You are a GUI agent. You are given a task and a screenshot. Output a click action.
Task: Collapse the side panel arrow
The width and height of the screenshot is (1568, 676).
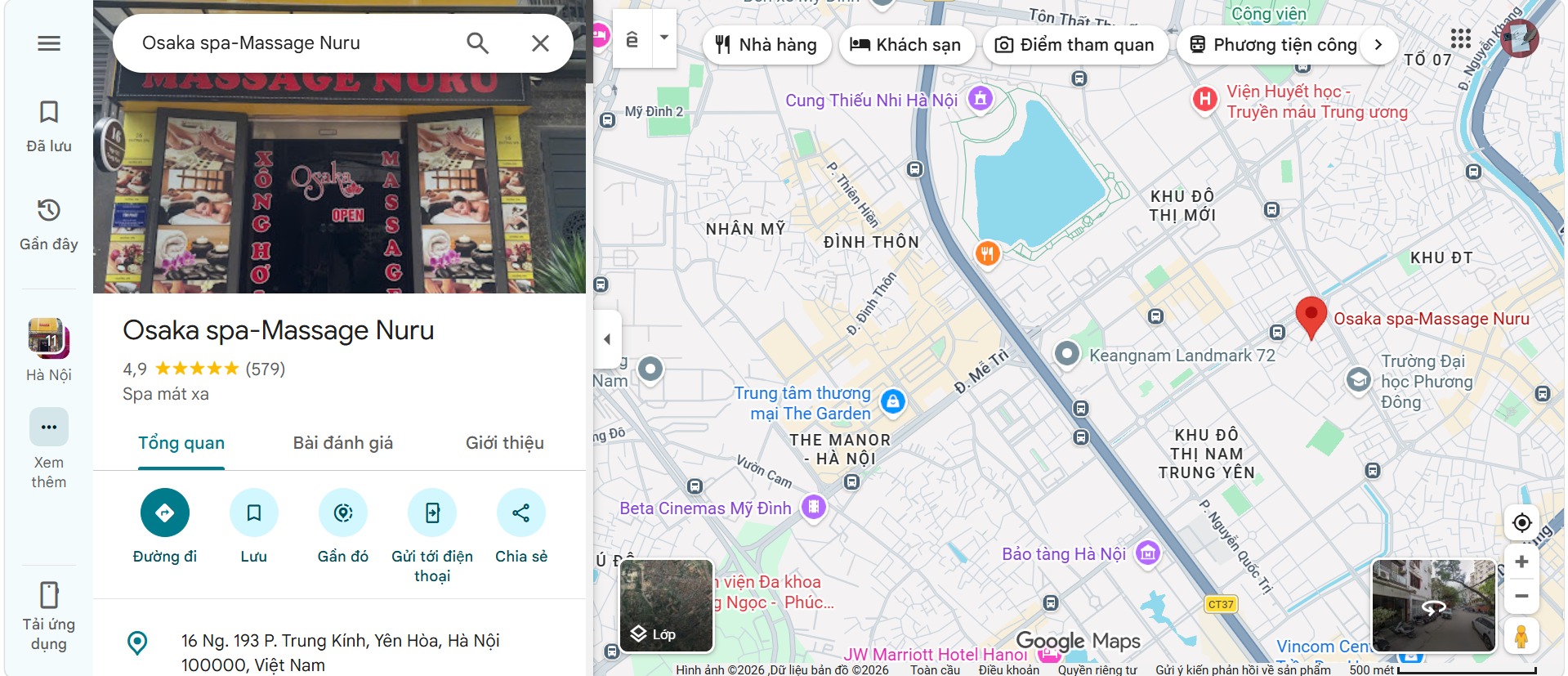pyautogui.click(x=607, y=339)
